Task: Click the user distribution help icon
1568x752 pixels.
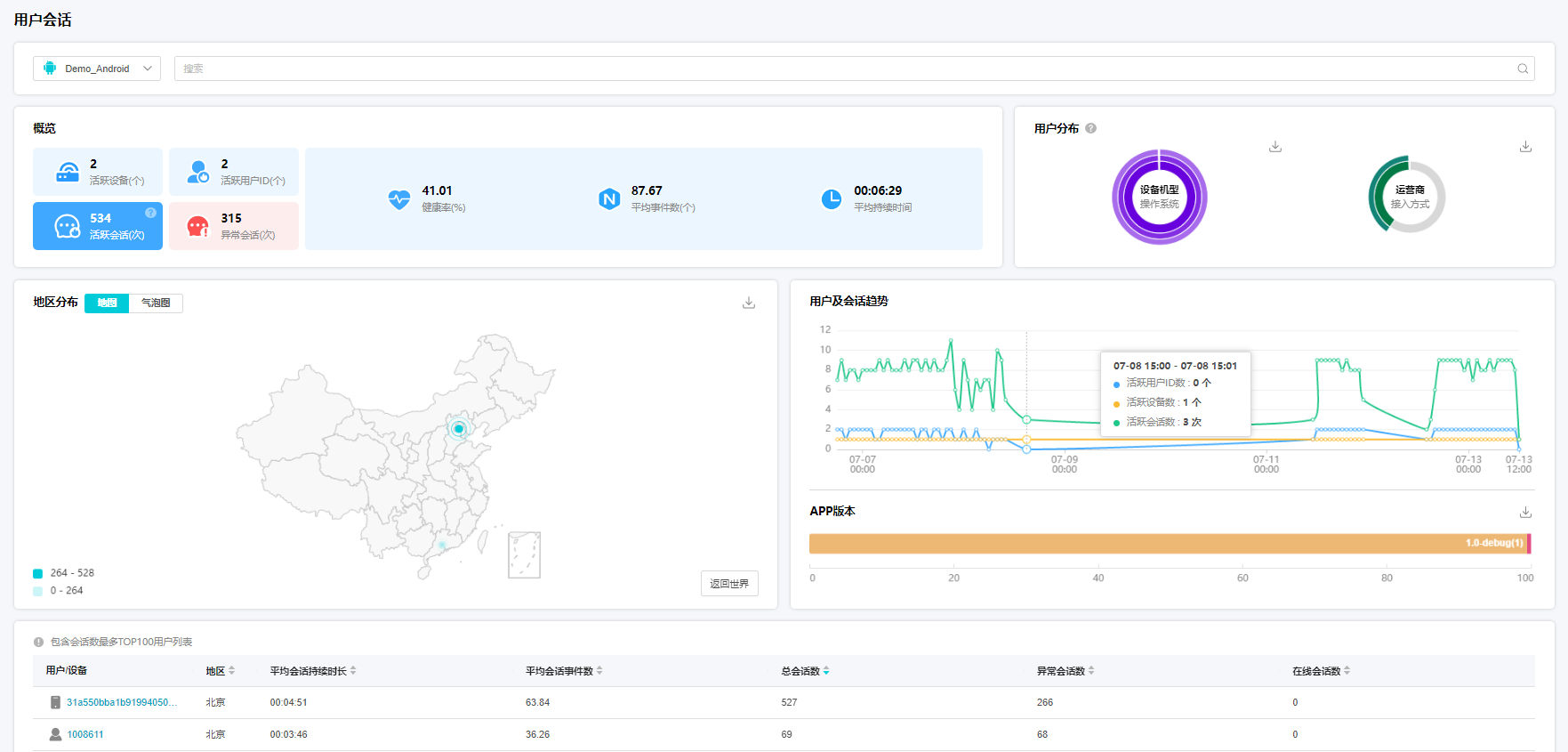Action: (1090, 128)
